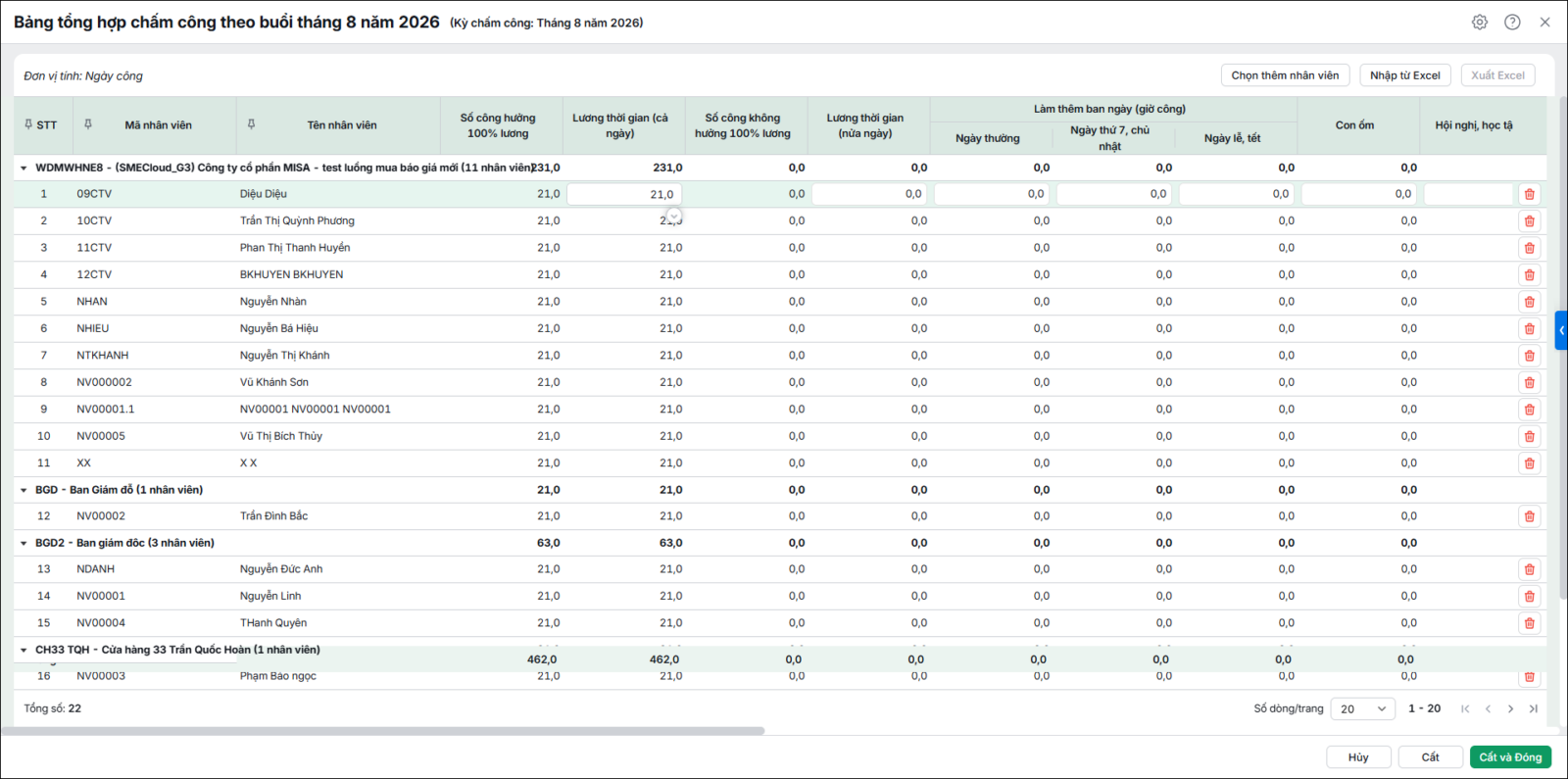Delete row for Nguyễn Nhàn

[1529, 302]
